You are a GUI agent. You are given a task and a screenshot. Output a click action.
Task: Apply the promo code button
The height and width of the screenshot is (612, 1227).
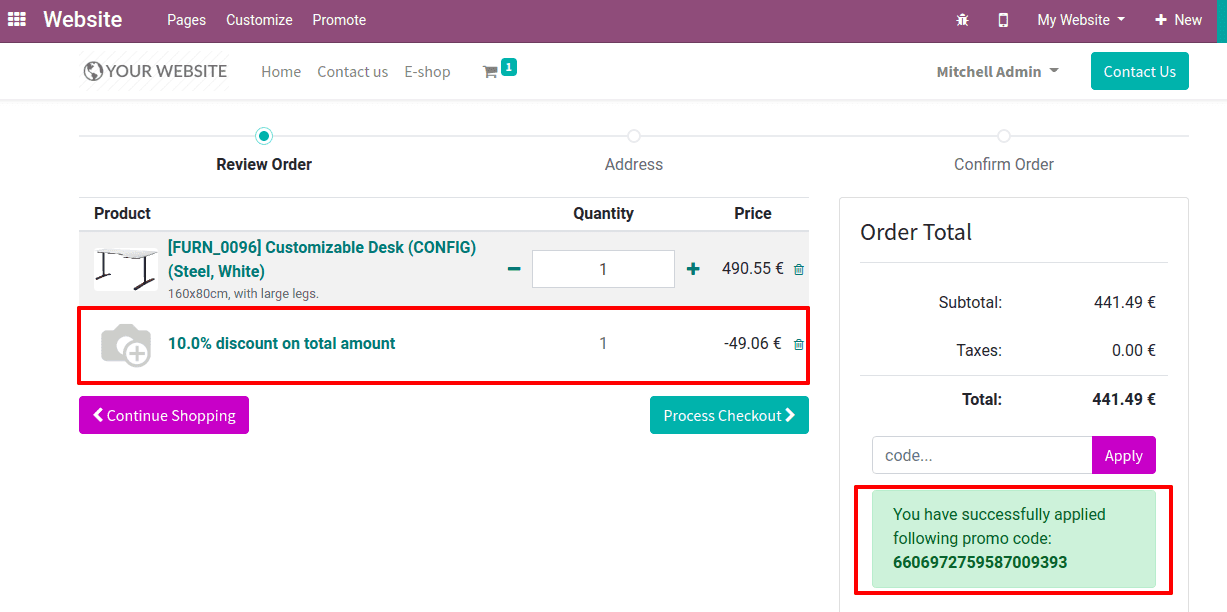(x=1124, y=455)
